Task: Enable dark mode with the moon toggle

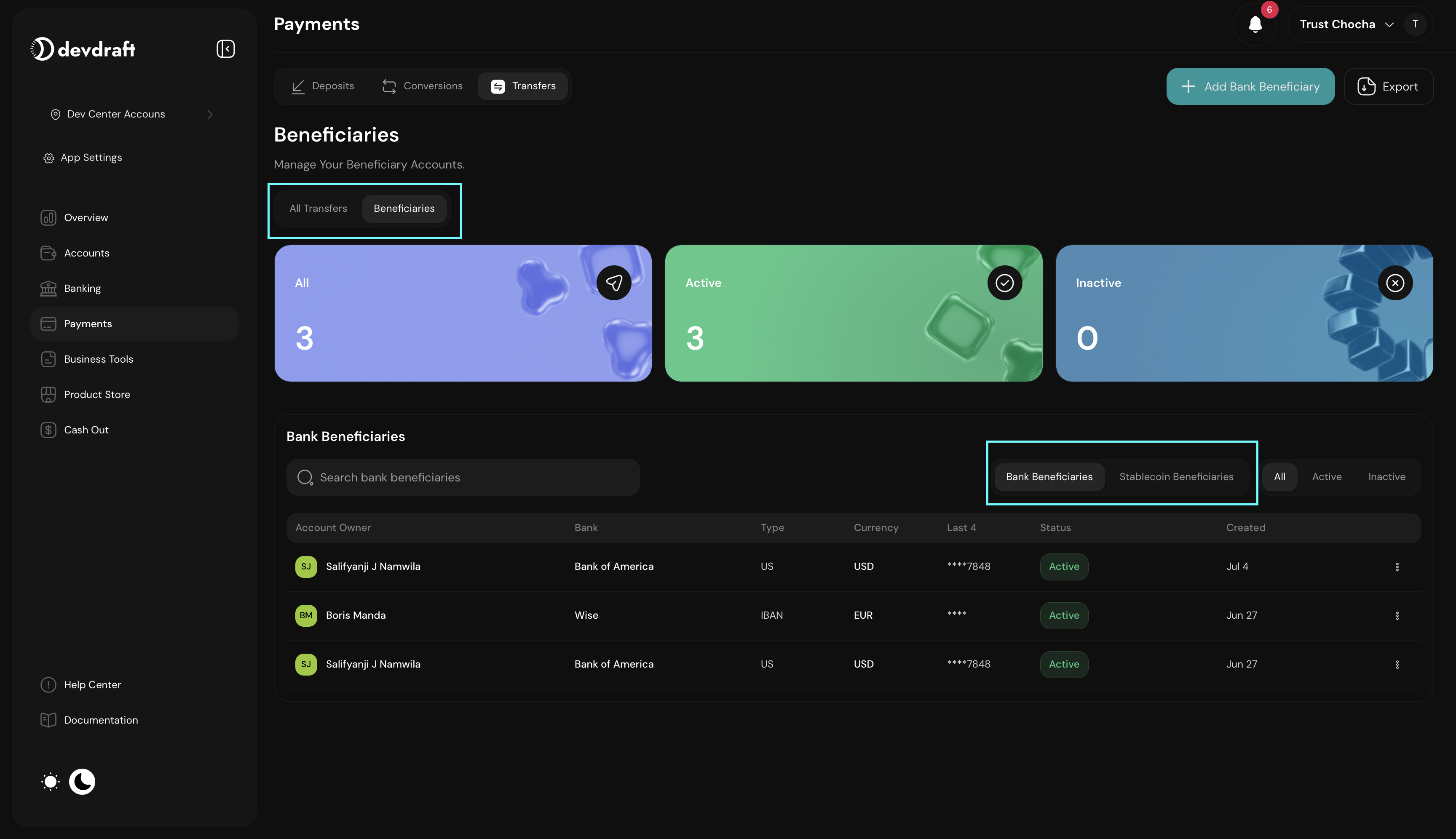Action: (82, 781)
